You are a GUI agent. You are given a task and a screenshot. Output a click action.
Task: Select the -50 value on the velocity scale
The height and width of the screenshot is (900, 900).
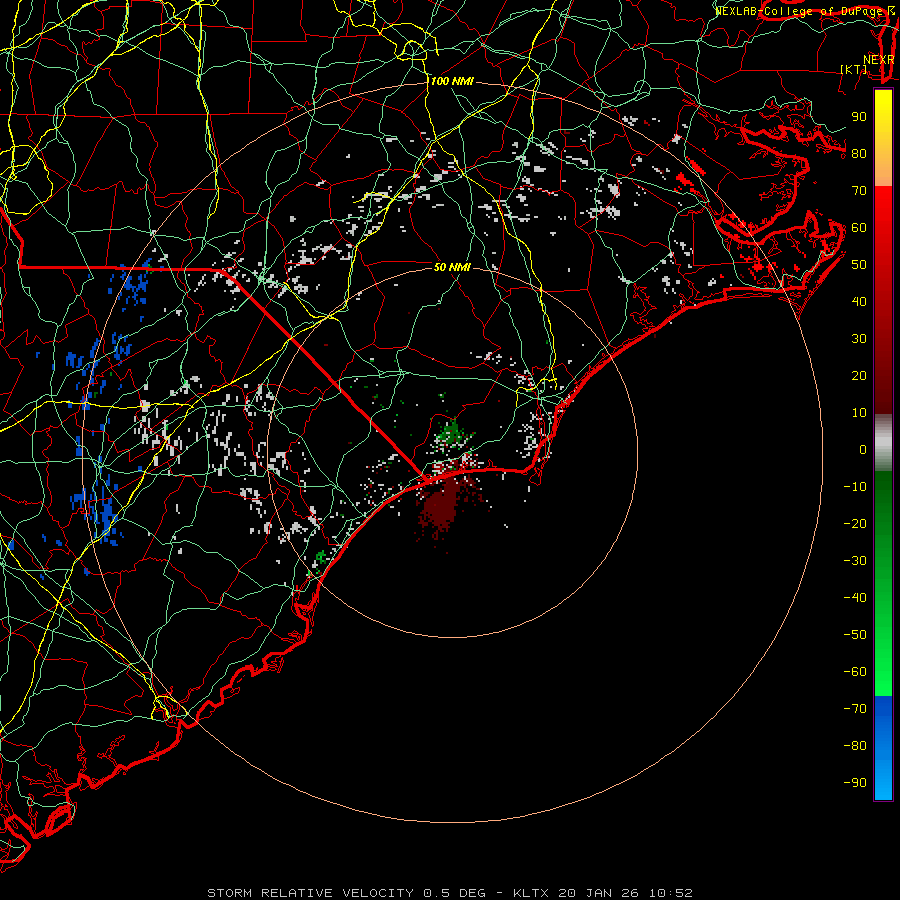point(855,635)
